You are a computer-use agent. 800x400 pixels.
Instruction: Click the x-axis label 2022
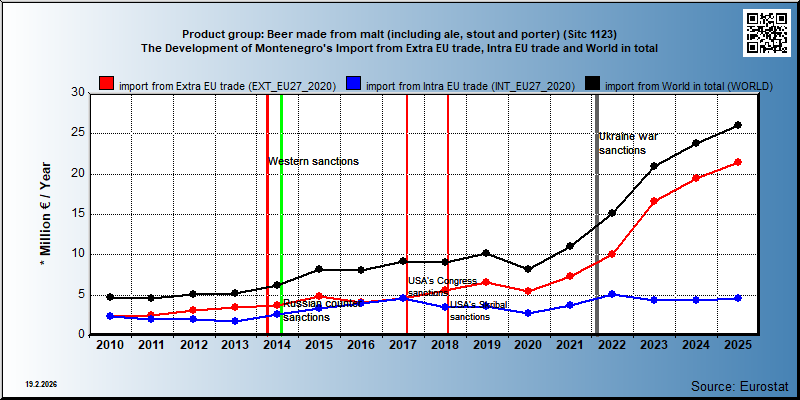coord(612,345)
